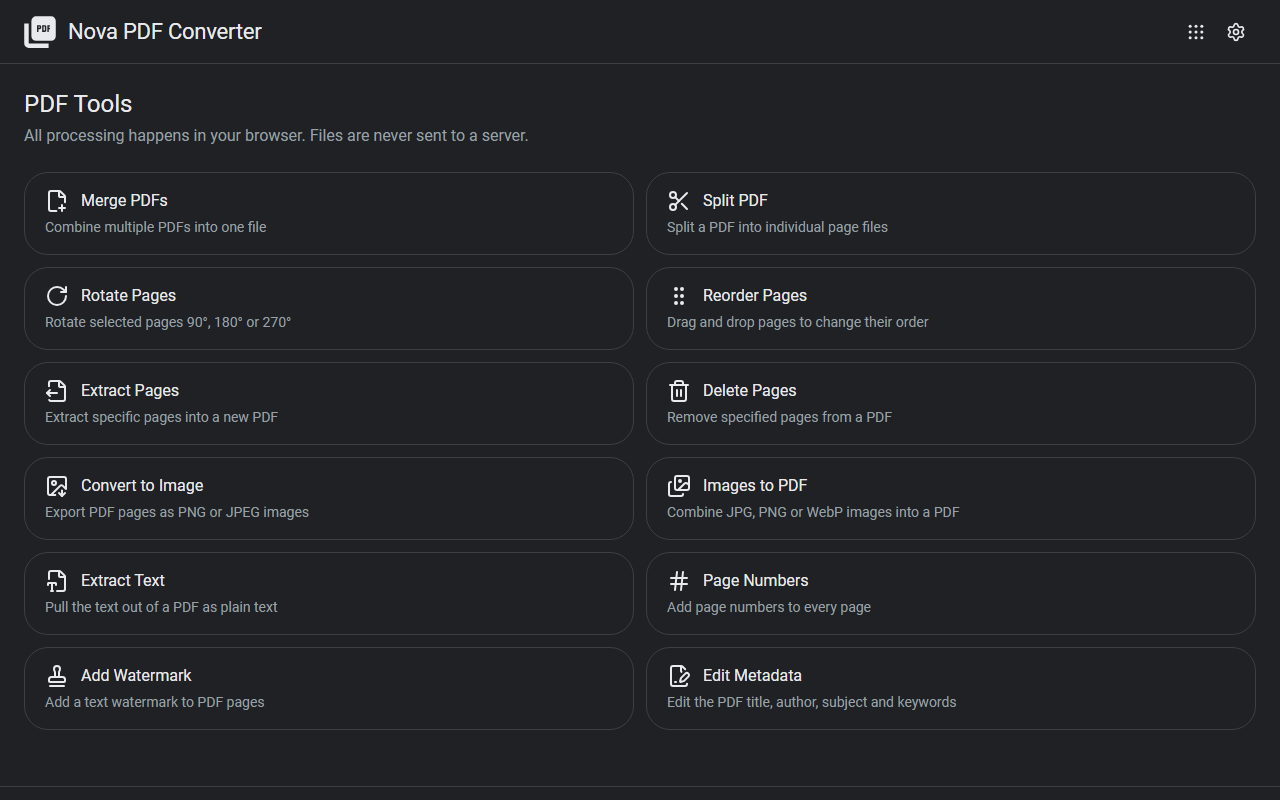Open the Extract Text tool card
This screenshot has width=1280, height=800.
coord(329,593)
